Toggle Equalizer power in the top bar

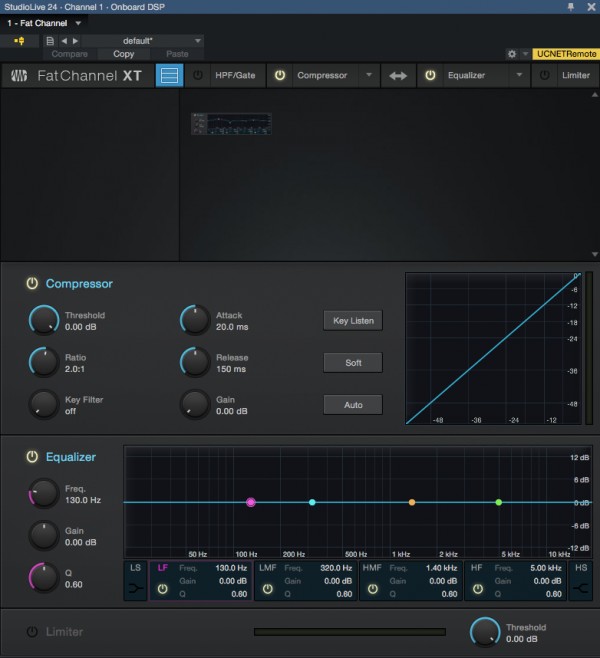pos(430,76)
